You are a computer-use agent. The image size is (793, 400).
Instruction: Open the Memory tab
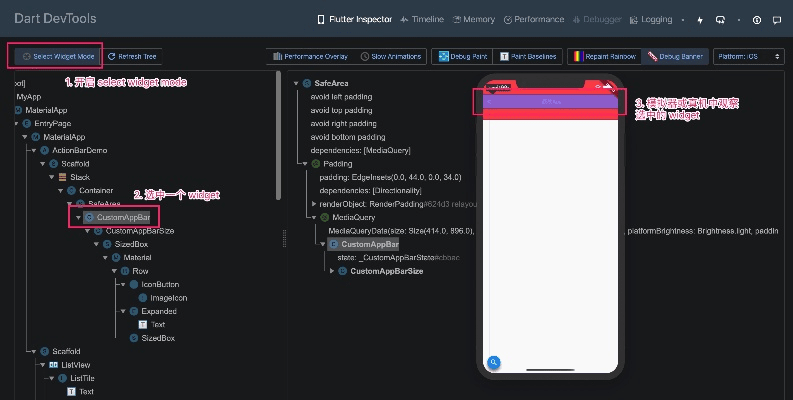[x=473, y=19]
